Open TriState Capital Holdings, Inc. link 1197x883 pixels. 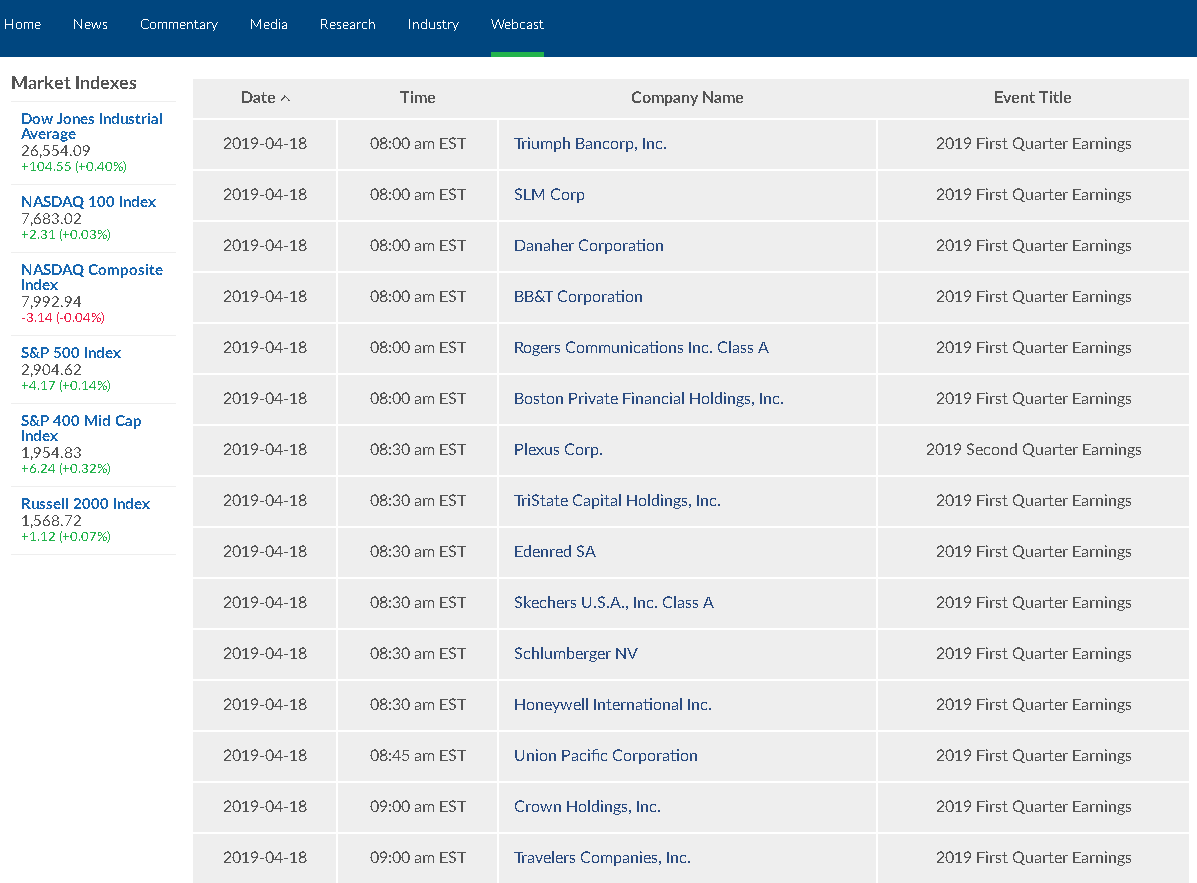pos(617,501)
